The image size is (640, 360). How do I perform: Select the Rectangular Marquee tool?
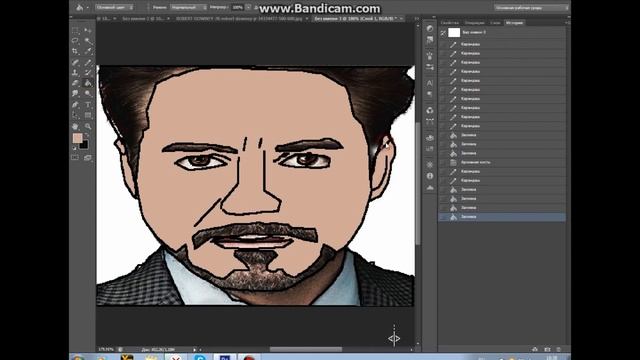[x=76, y=31]
